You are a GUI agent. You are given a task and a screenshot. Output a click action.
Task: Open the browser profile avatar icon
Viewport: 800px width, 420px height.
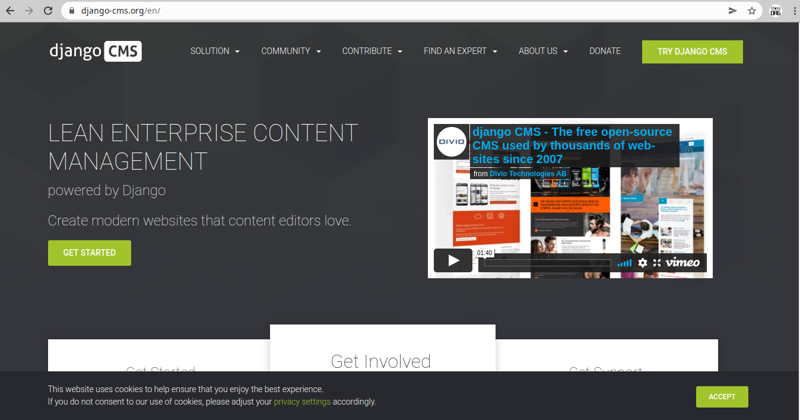coord(776,11)
